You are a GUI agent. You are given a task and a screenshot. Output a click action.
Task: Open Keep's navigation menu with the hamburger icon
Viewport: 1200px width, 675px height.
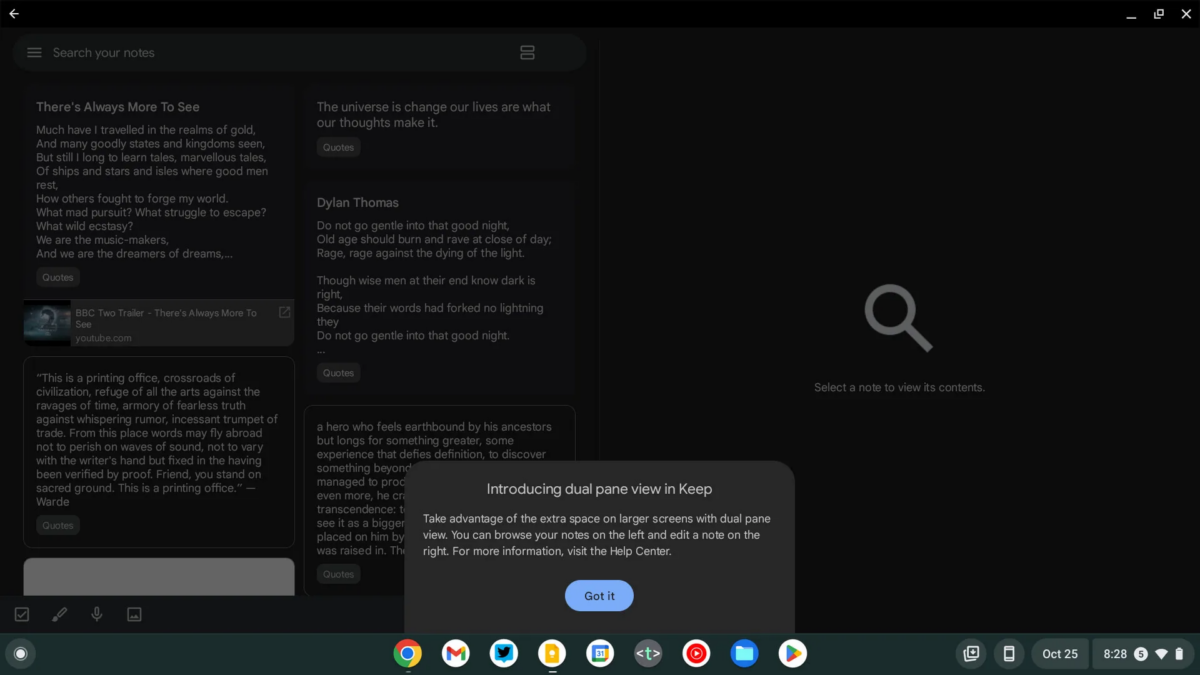point(34,52)
